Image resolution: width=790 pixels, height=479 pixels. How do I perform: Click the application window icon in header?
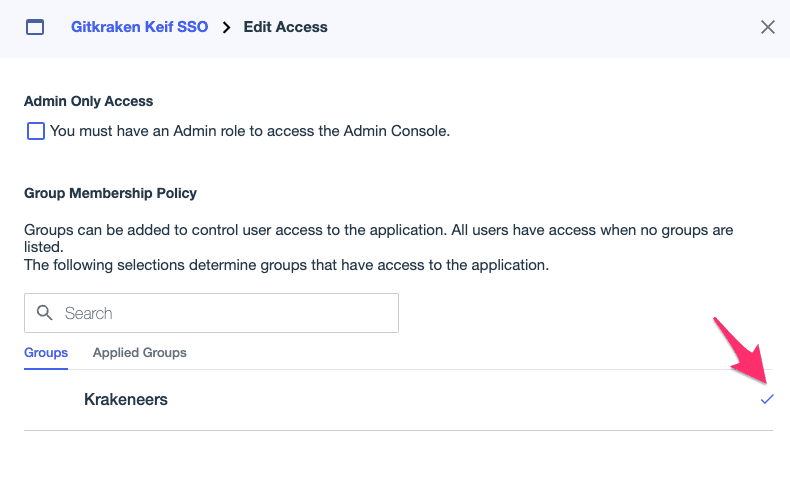[35, 27]
